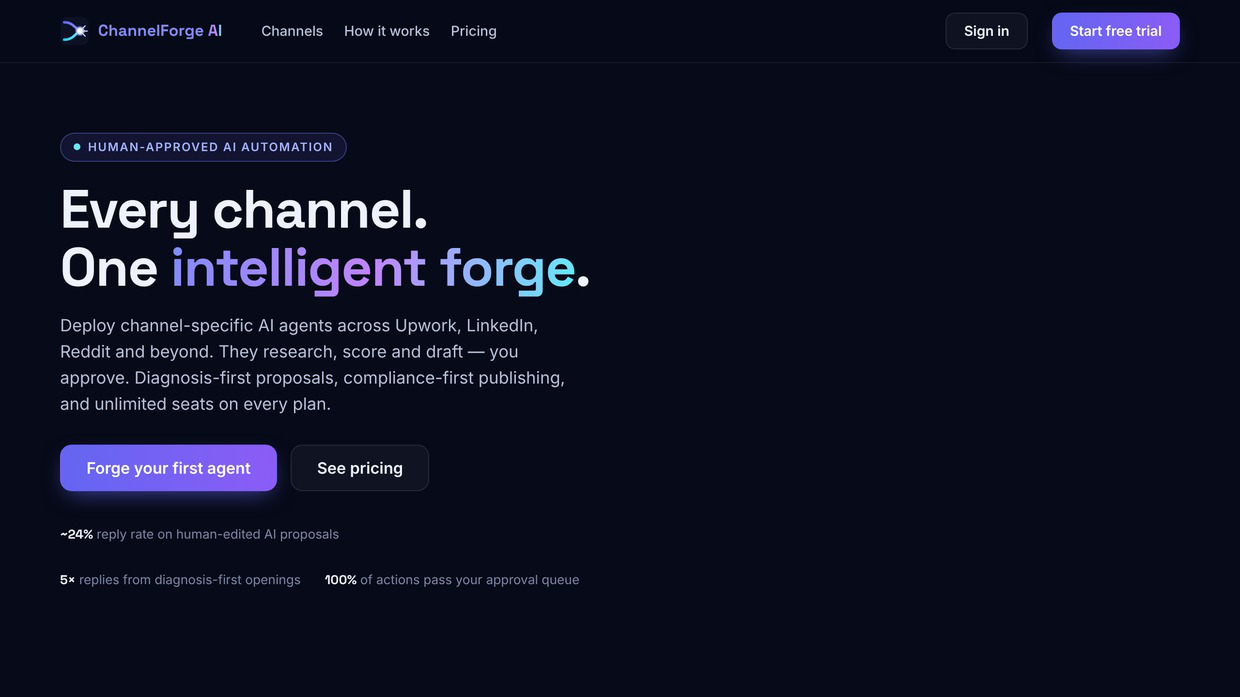Viewport: 1240px width, 697px height.
Task: Click the See pricing button
Action: [360, 468]
